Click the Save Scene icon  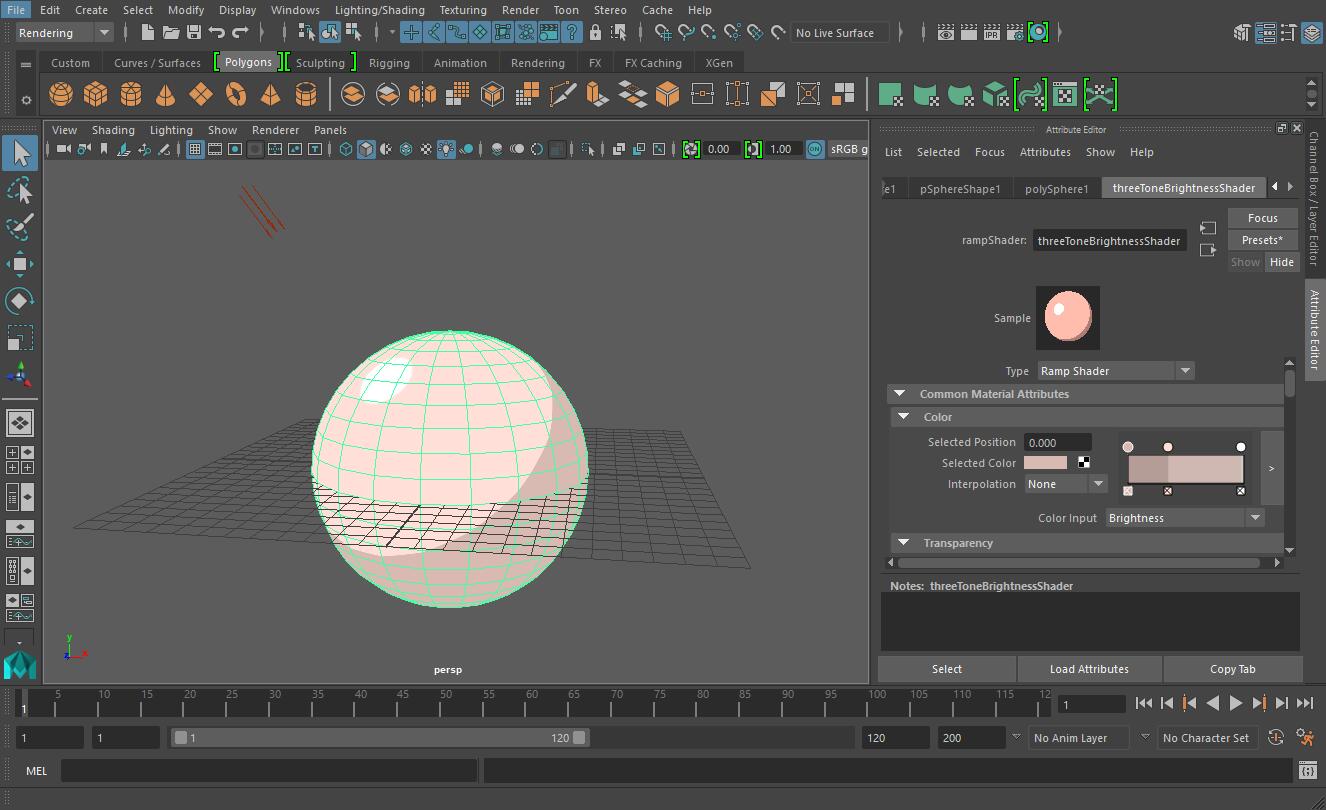coord(194,33)
